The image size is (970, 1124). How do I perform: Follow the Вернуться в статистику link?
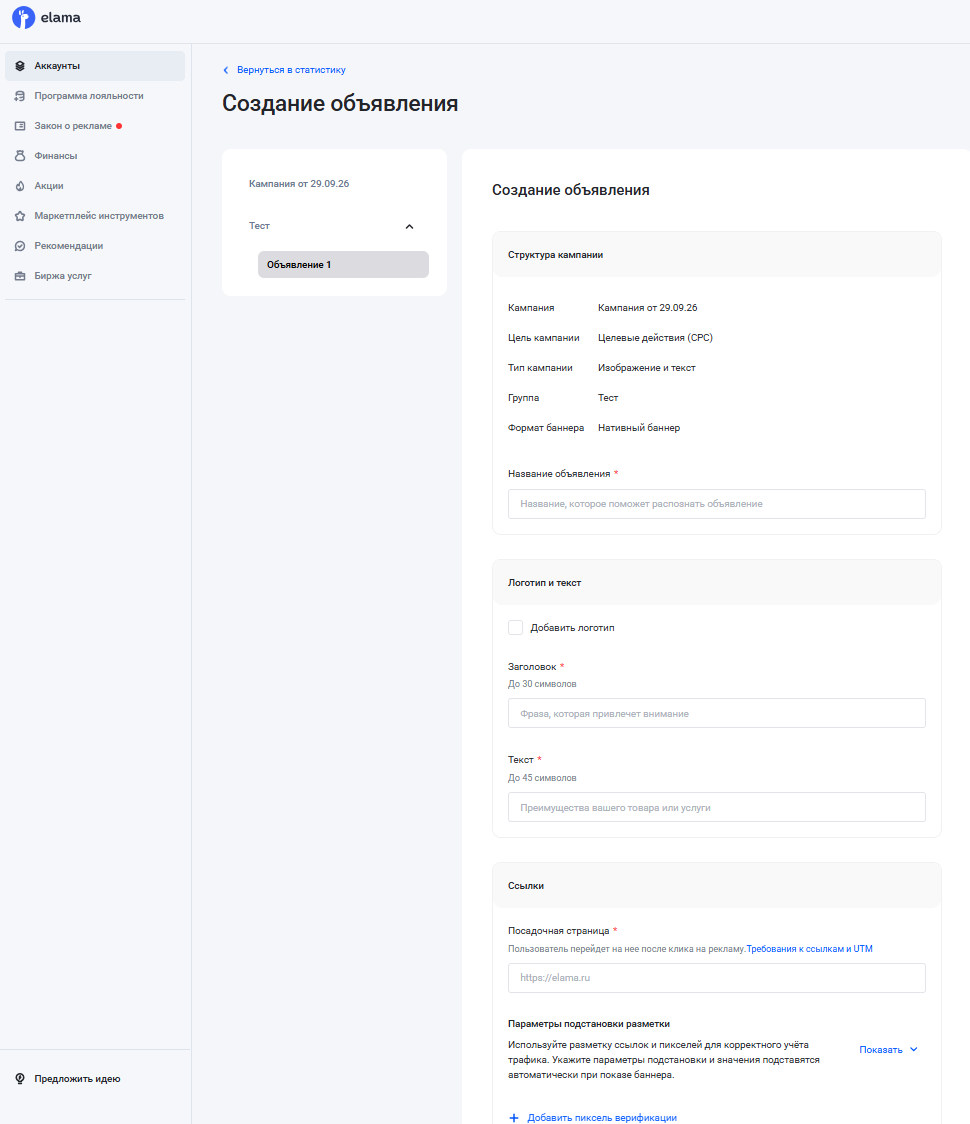tap(291, 70)
